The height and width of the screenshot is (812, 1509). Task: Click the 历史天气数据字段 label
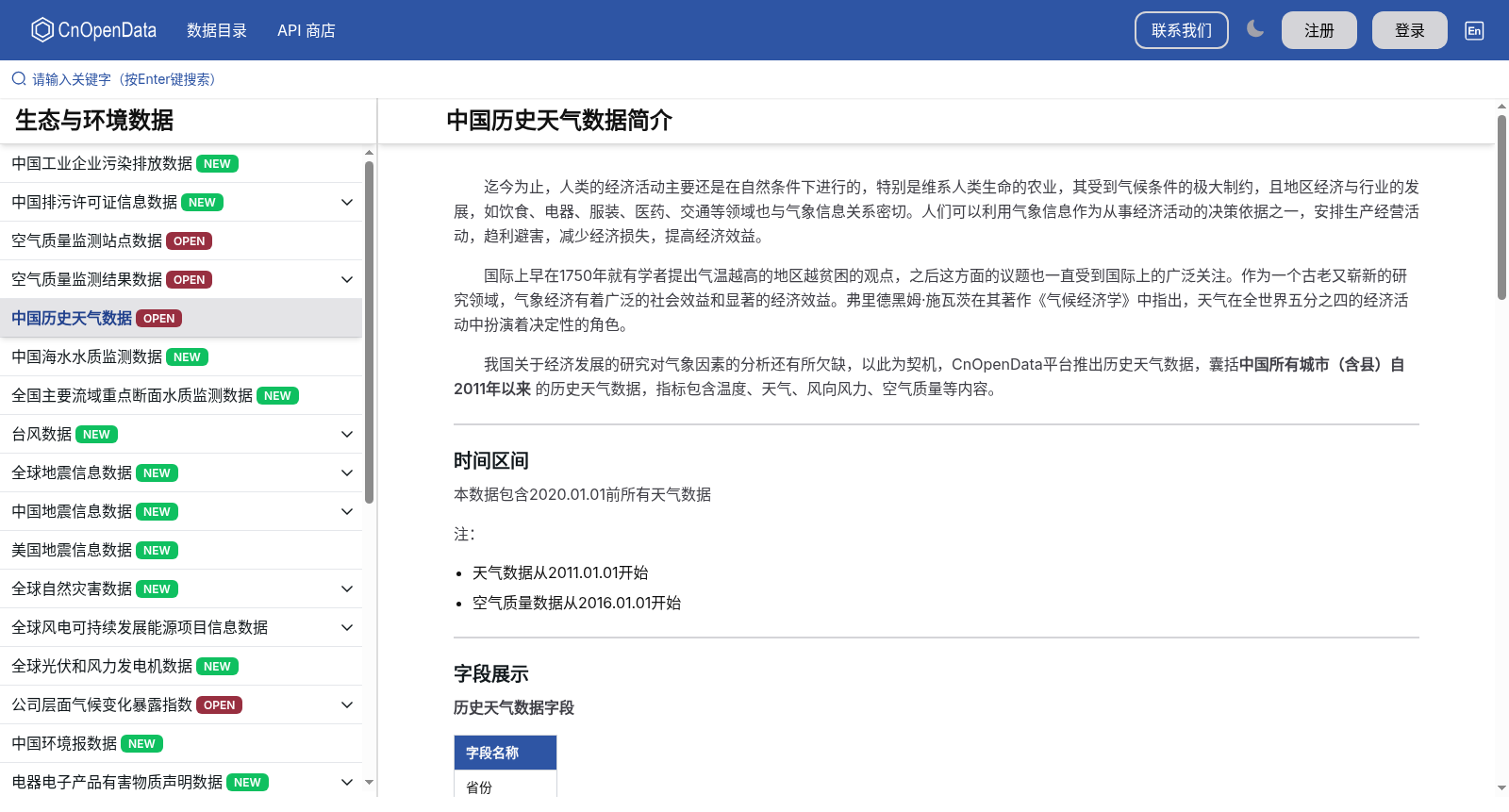[x=514, y=707]
